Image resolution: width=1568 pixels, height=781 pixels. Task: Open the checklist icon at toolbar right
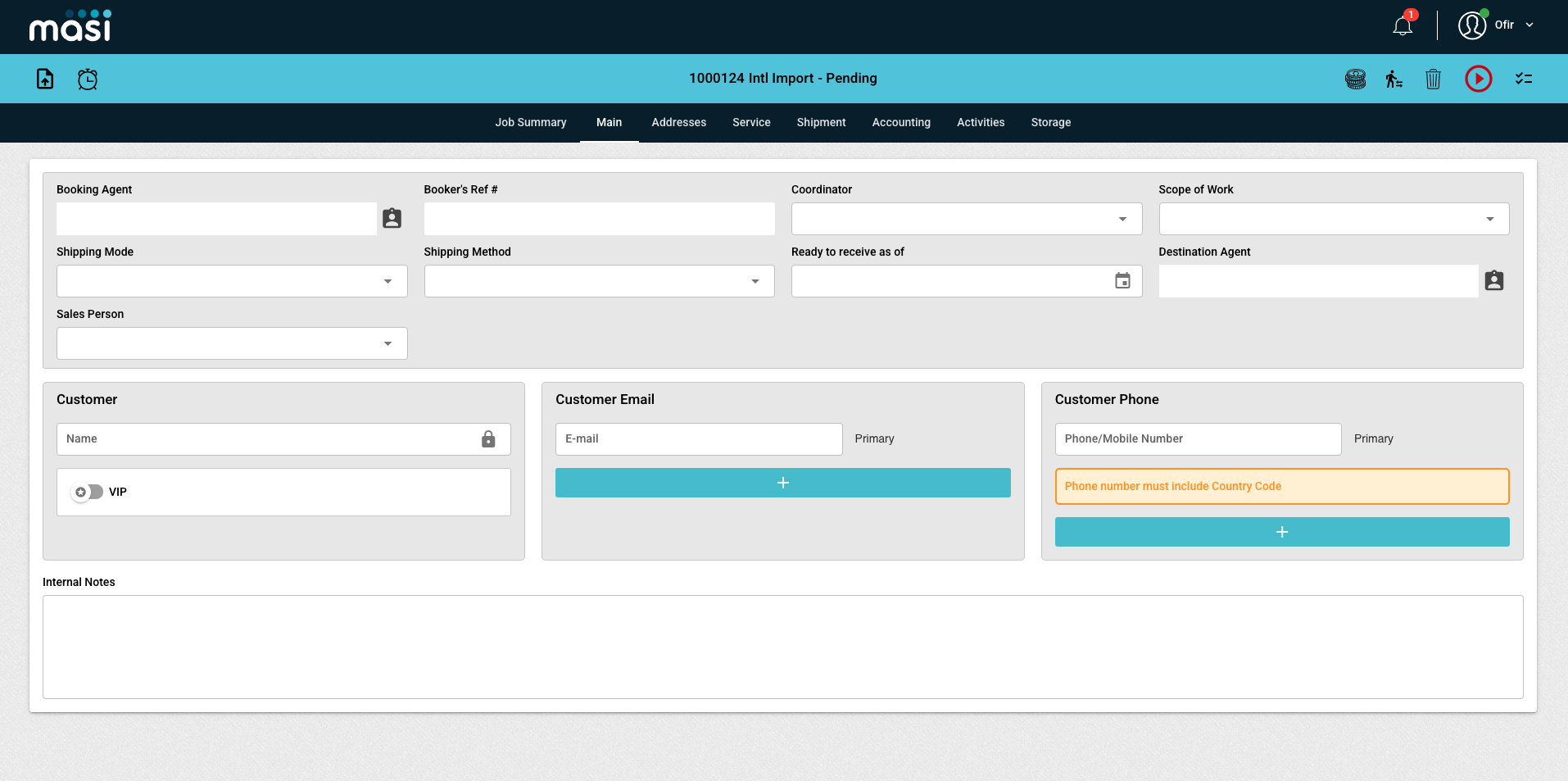coord(1524,79)
